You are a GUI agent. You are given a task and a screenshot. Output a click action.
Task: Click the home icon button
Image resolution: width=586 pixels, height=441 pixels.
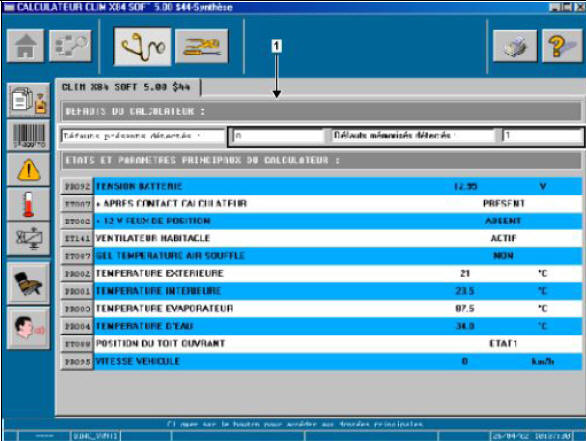(25, 46)
